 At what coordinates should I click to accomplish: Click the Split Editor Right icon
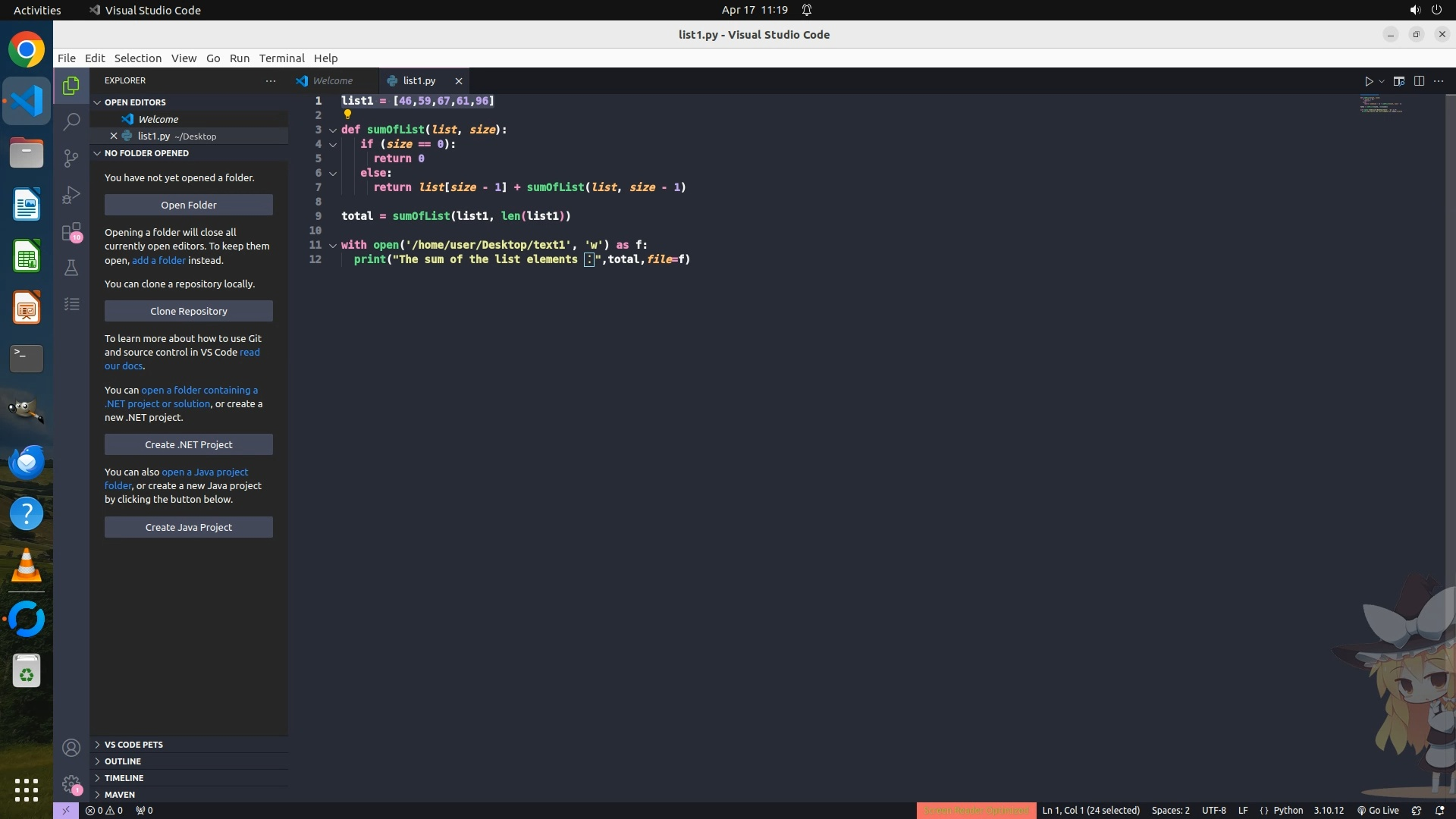pos(1419,81)
